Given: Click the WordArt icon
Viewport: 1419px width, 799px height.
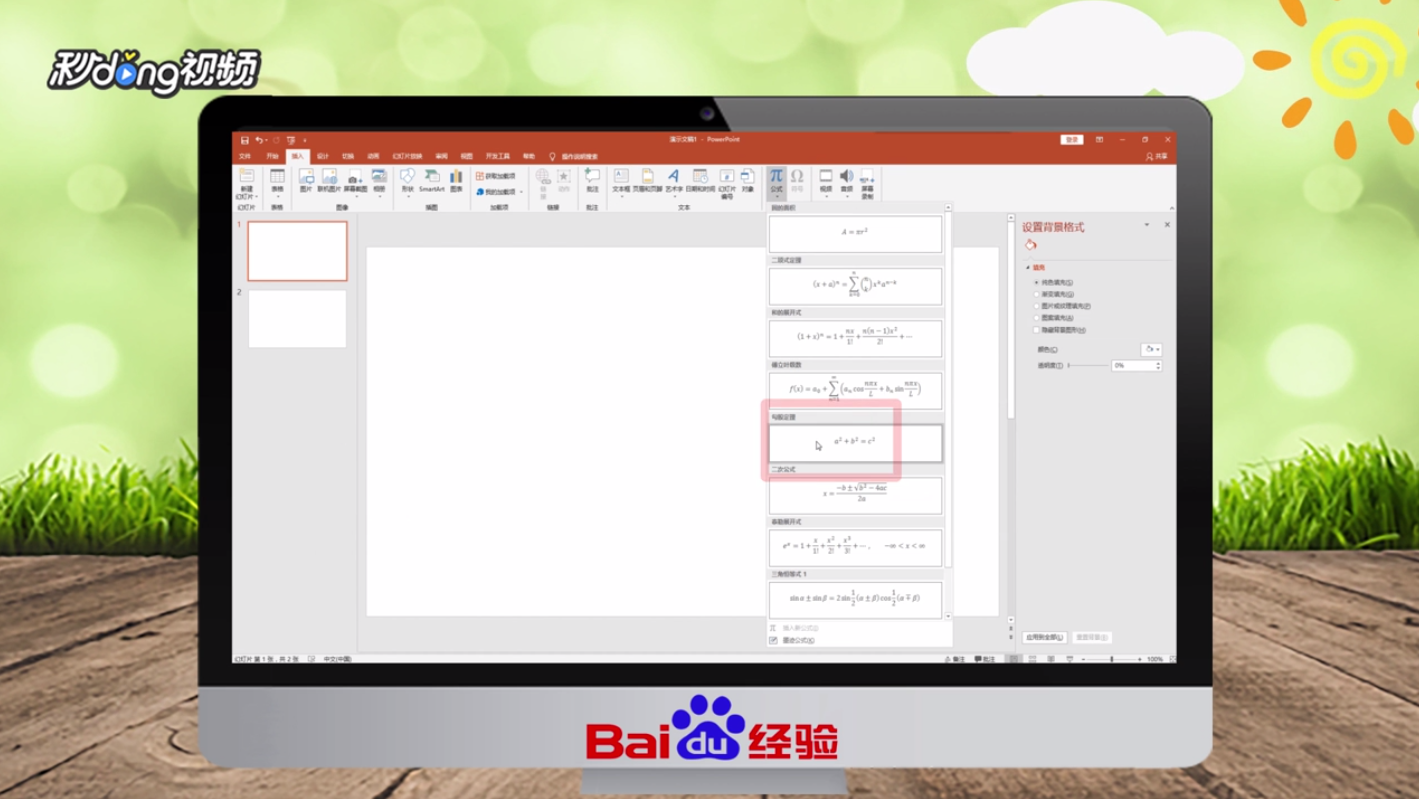Looking at the screenshot, I should pos(674,176).
